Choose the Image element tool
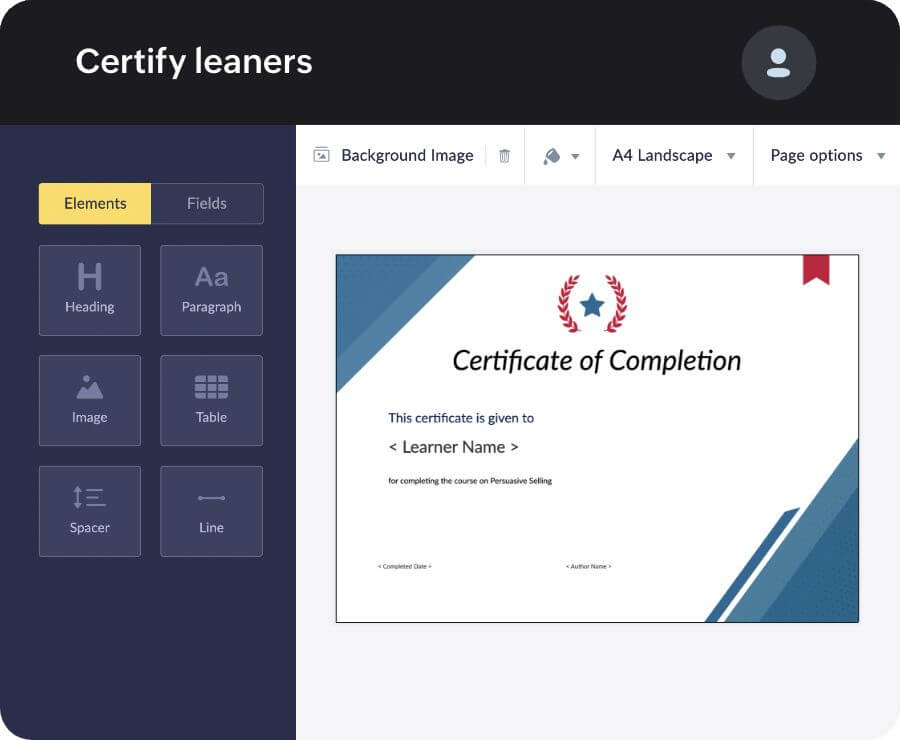The image size is (900, 740). pos(90,400)
